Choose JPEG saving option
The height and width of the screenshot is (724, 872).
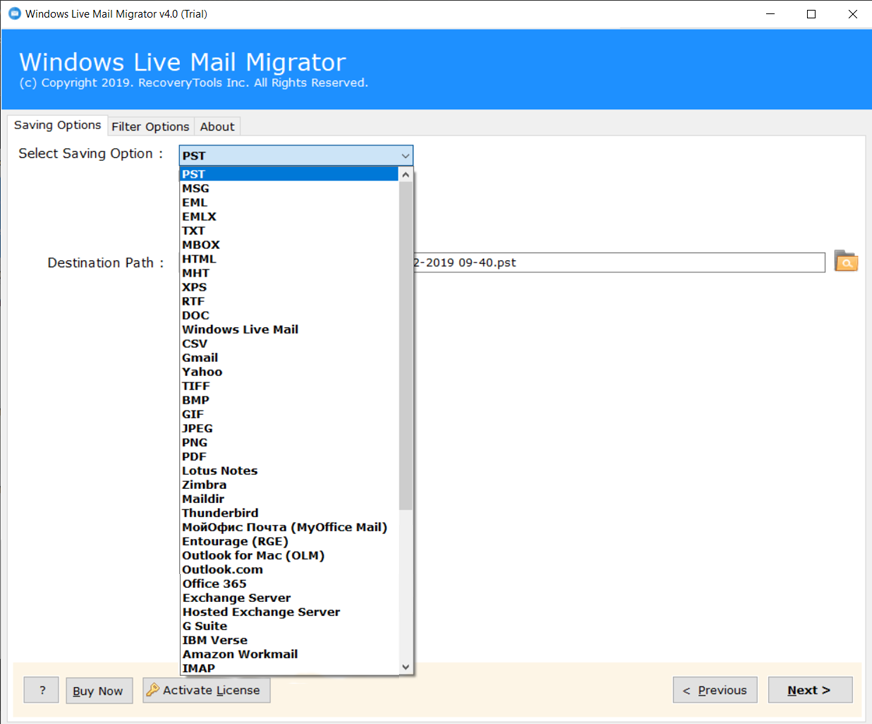pyautogui.click(x=289, y=428)
